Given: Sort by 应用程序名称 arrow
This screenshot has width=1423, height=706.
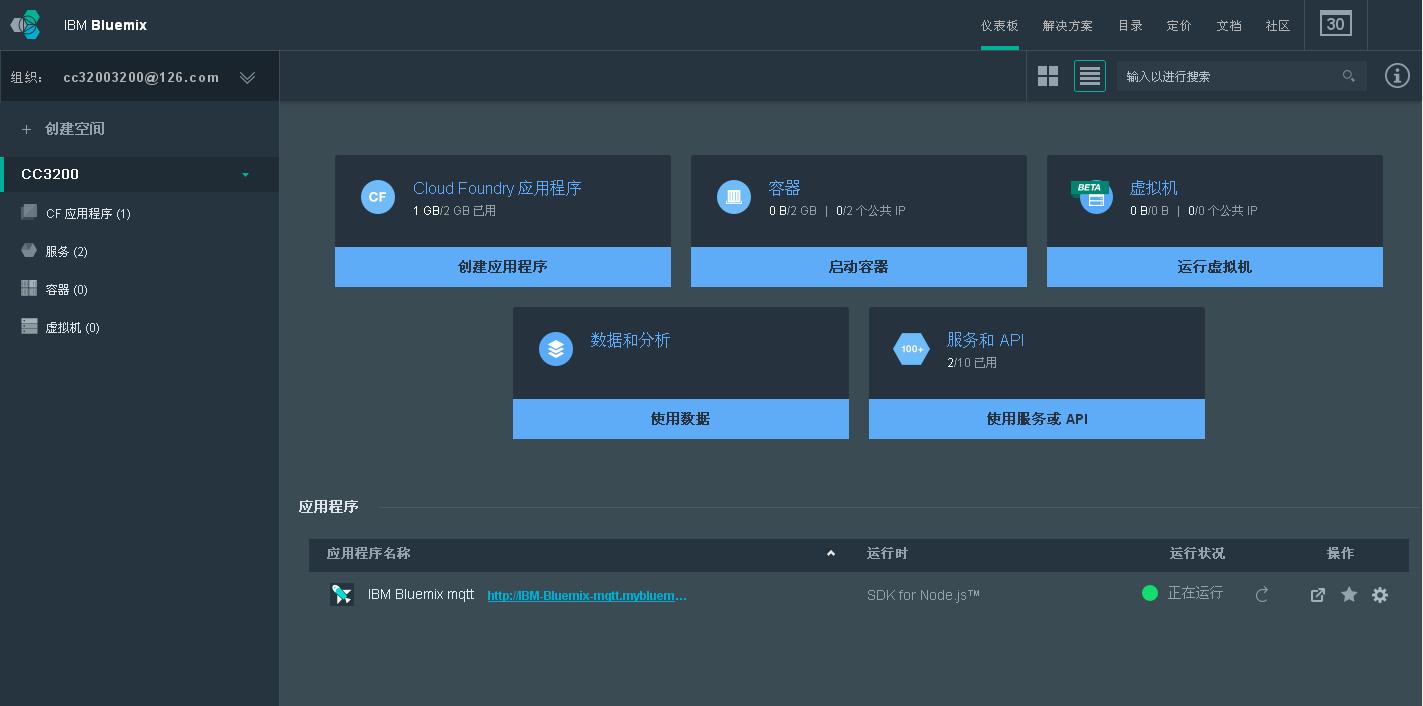Looking at the screenshot, I should pos(830,553).
